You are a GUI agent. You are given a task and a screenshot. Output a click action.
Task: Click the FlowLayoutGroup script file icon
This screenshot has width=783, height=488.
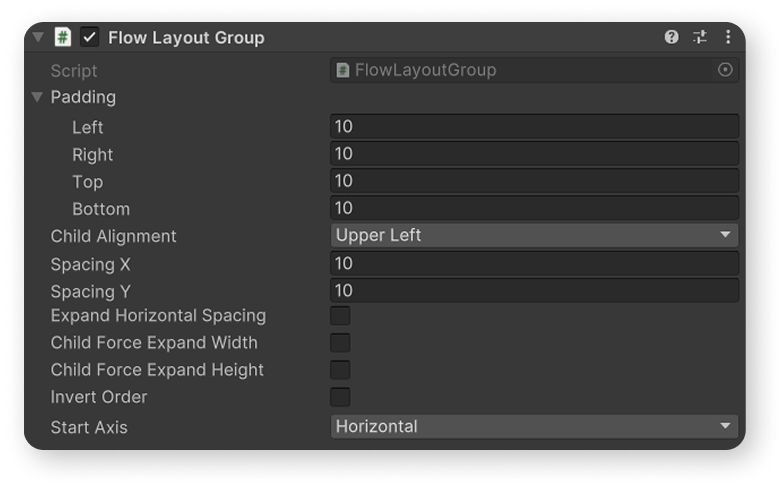(x=343, y=70)
